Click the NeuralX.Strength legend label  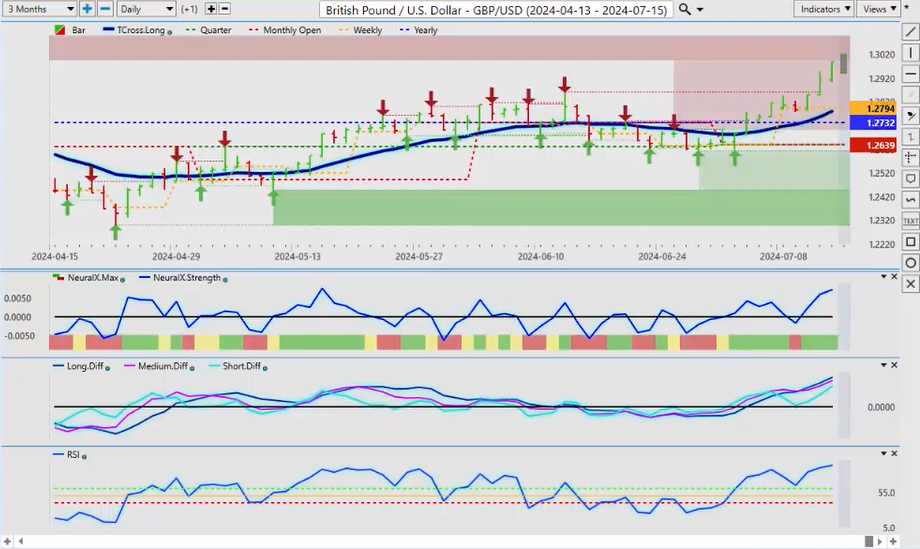tap(187, 277)
